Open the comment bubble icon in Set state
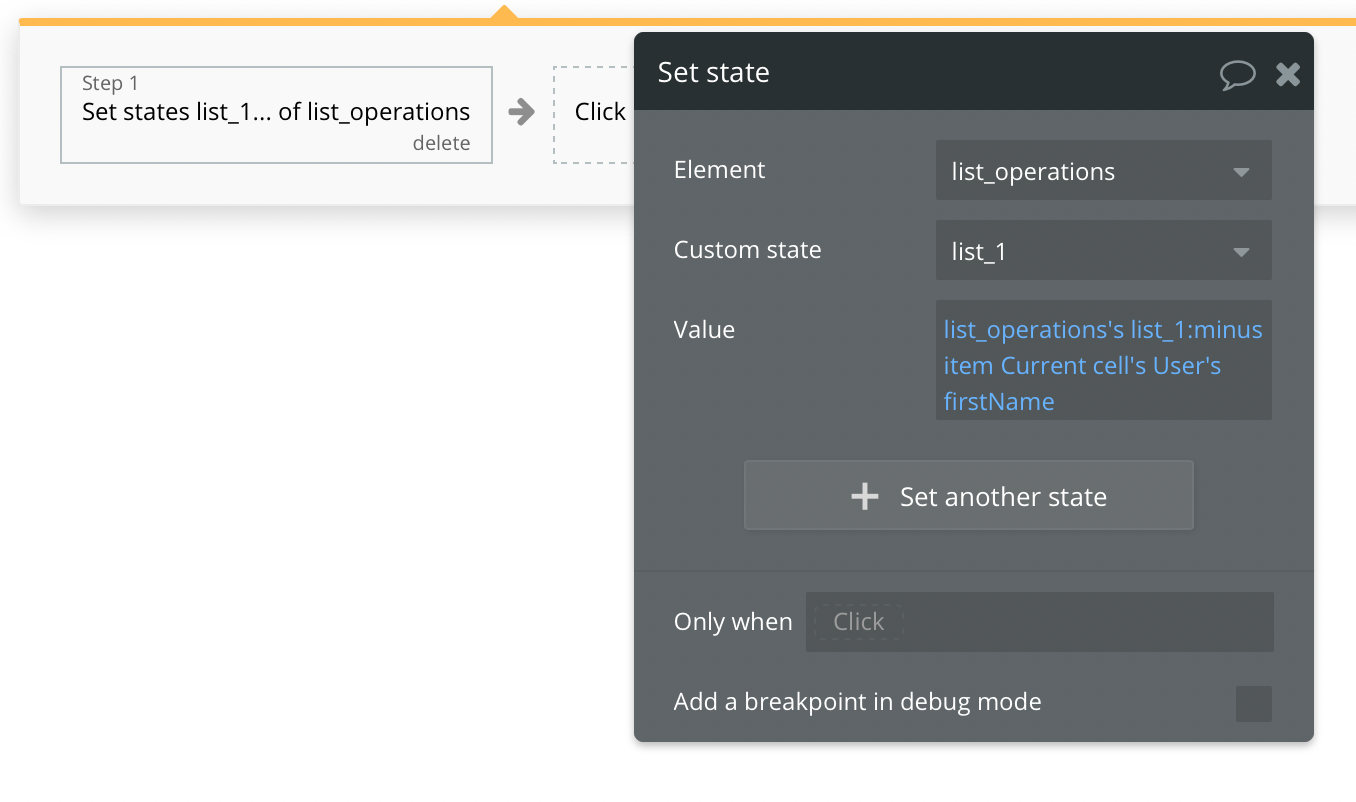 (1237, 75)
